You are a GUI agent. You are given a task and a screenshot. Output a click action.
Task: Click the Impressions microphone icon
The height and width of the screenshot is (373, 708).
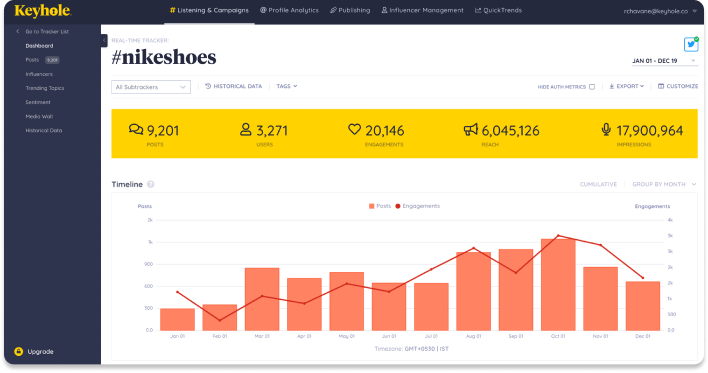coord(606,130)
